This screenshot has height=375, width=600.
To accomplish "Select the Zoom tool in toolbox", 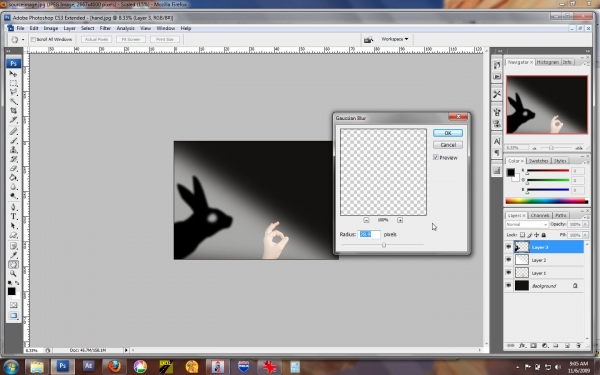I will click(13, 274).
